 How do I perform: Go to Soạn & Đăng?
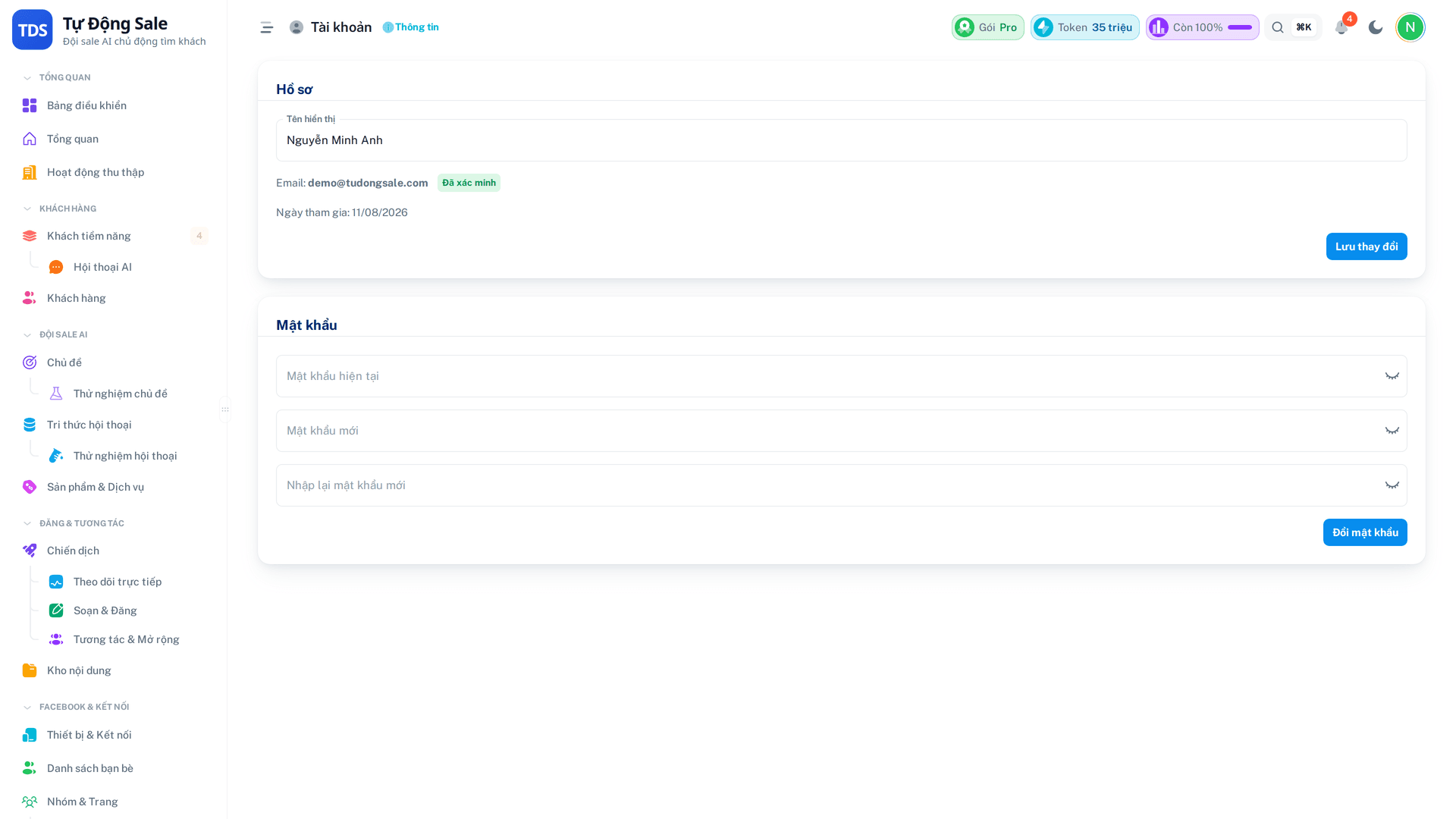click(127, 610)
